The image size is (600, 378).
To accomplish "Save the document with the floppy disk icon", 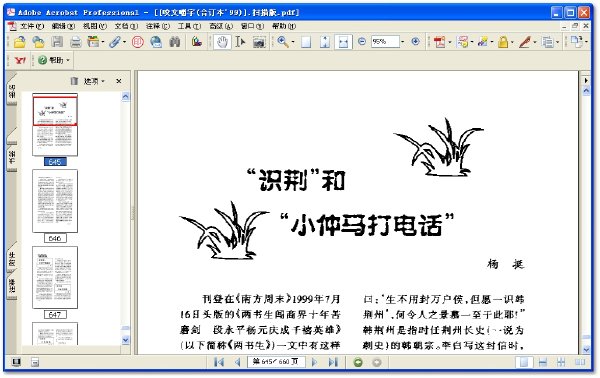I will tap(57, 42).
